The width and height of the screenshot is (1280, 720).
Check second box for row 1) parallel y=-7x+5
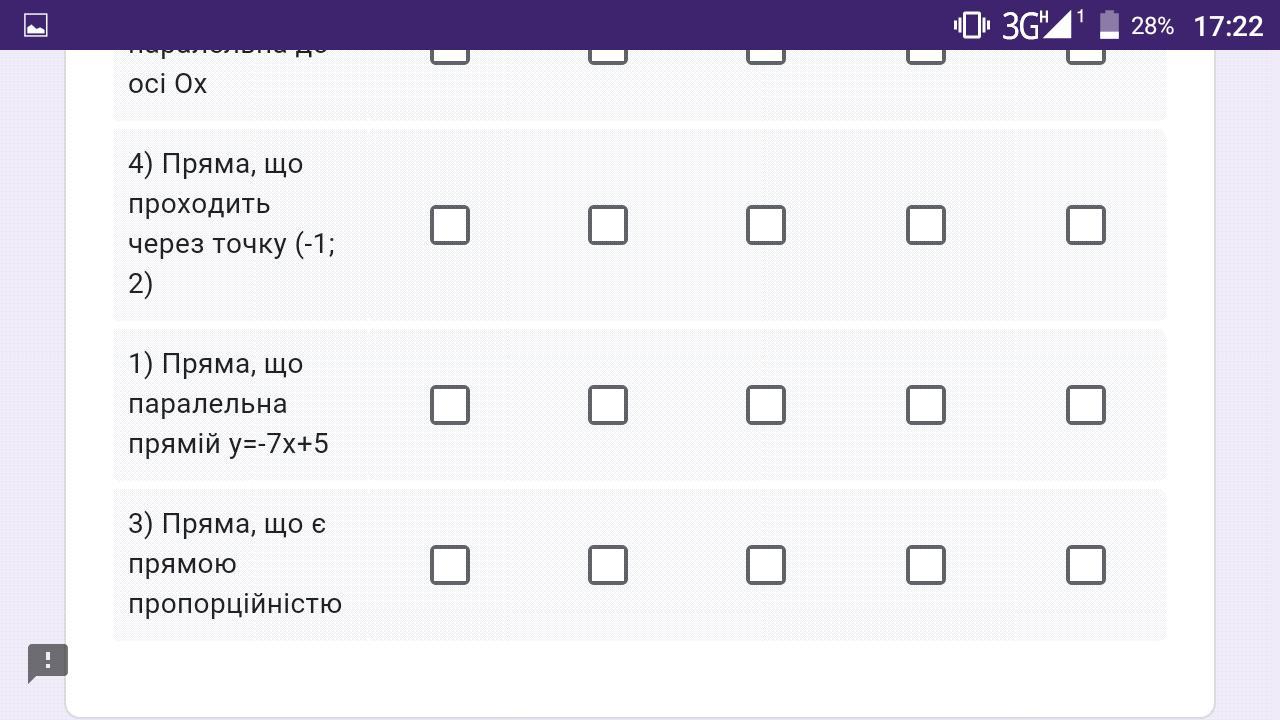click(x=608, y=405)
